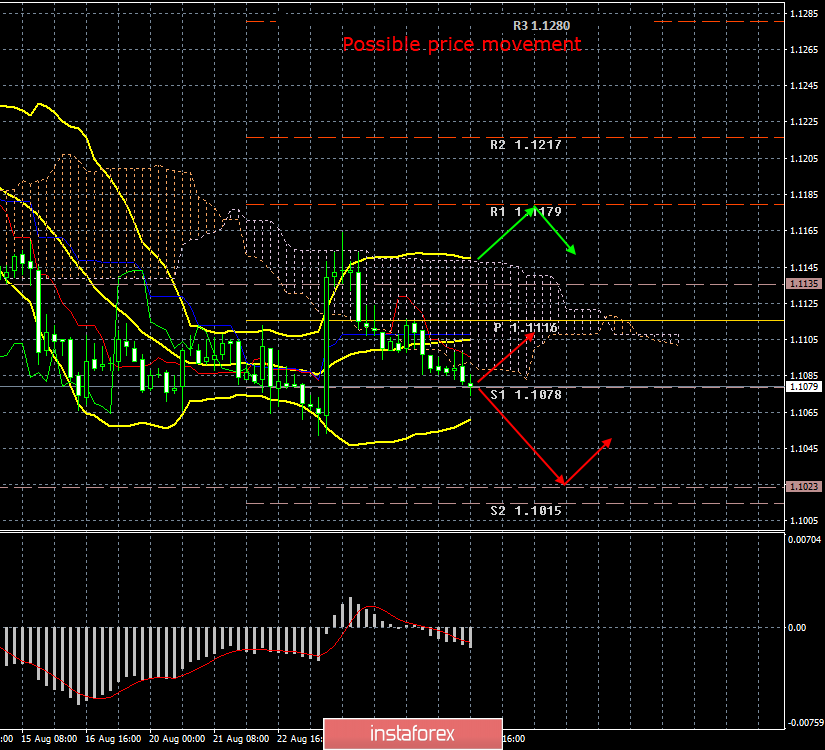Click the 1.1023 price level tag
Image resolution: width=825 pixels, height=750 pixels.
804,486
